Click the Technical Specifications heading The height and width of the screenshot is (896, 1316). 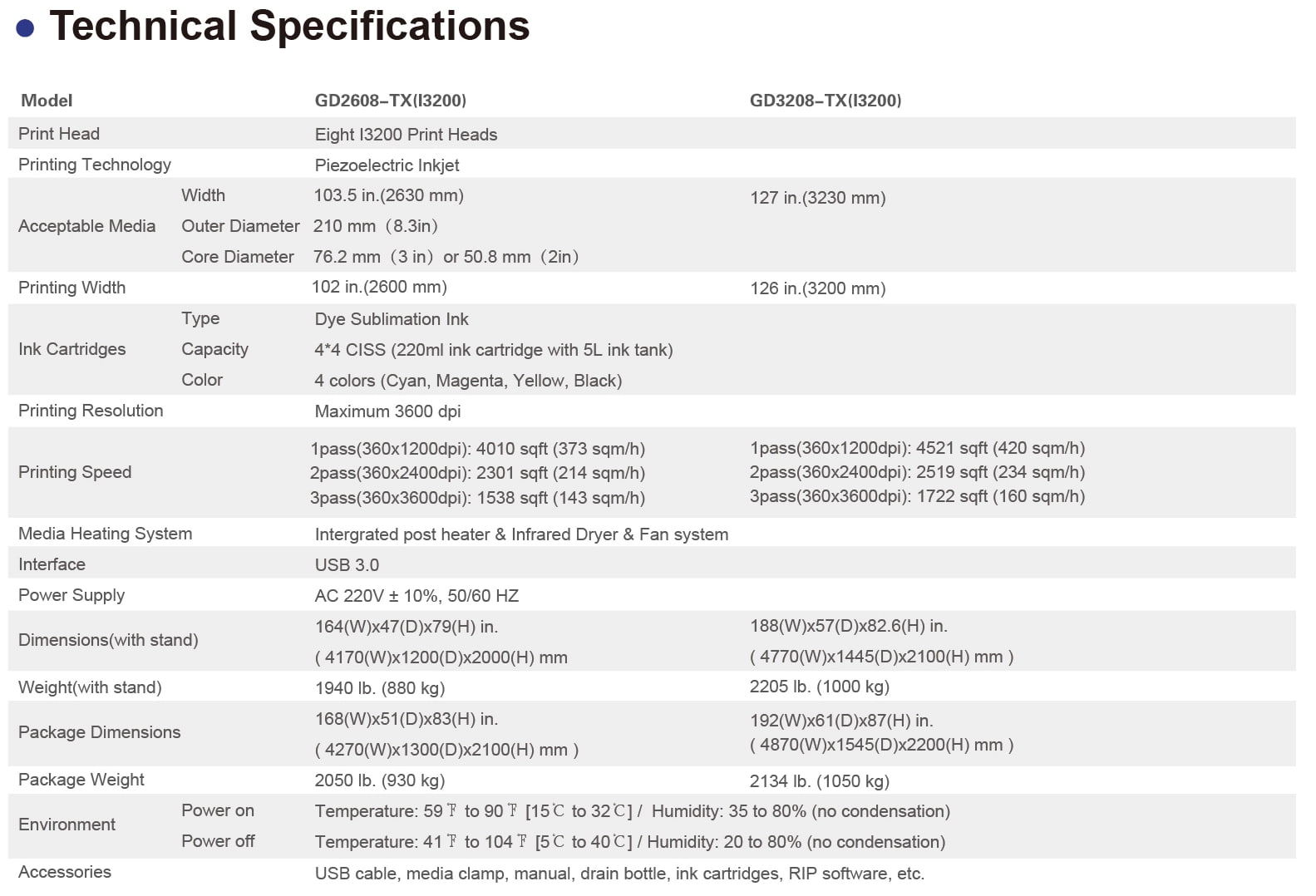tap(289, 26)
